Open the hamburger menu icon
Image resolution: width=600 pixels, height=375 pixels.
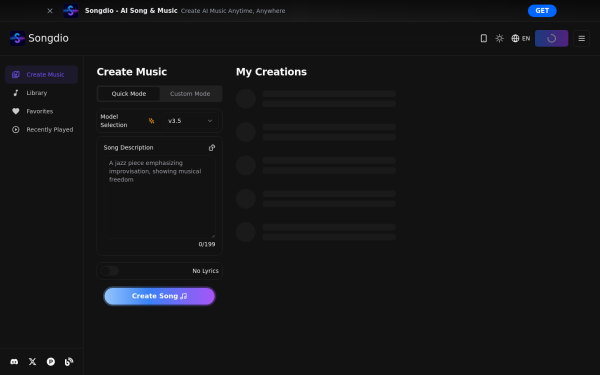pyautogui.click(x=581, y=38)
